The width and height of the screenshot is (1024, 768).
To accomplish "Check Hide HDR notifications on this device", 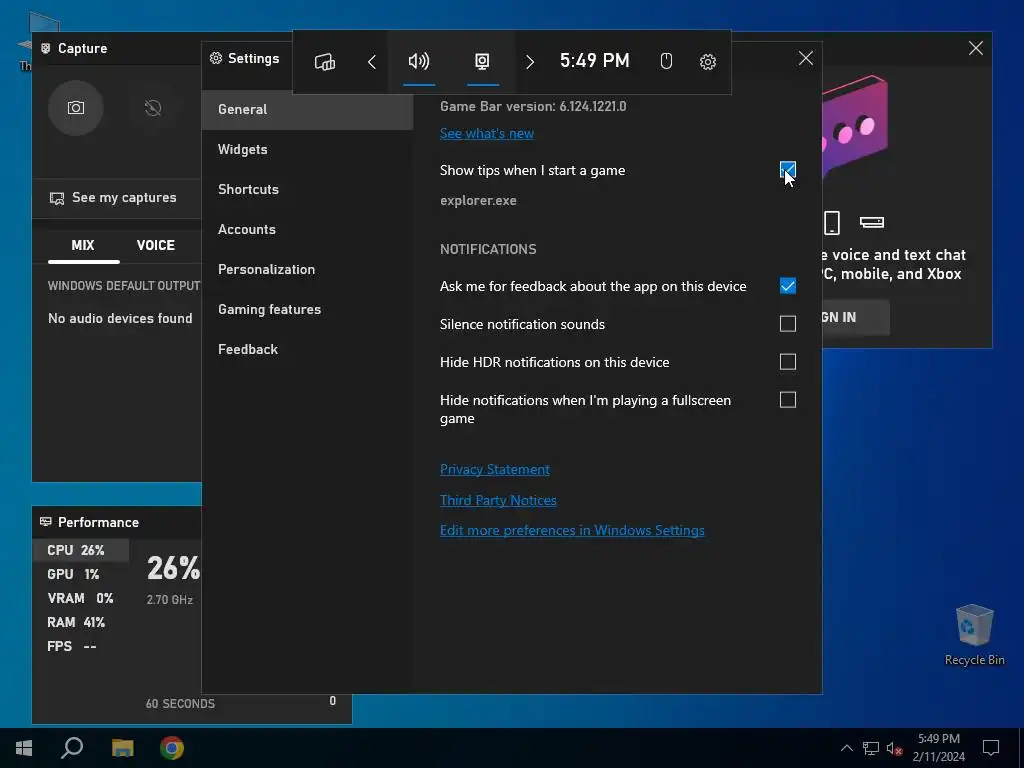I will pos(788,362).
